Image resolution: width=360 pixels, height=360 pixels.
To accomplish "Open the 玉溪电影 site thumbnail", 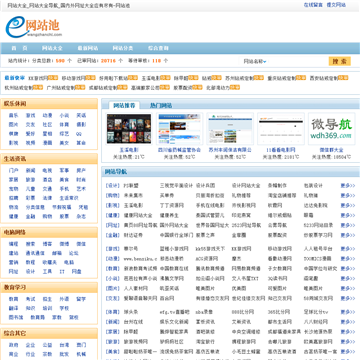I will [x=129, y=129].
